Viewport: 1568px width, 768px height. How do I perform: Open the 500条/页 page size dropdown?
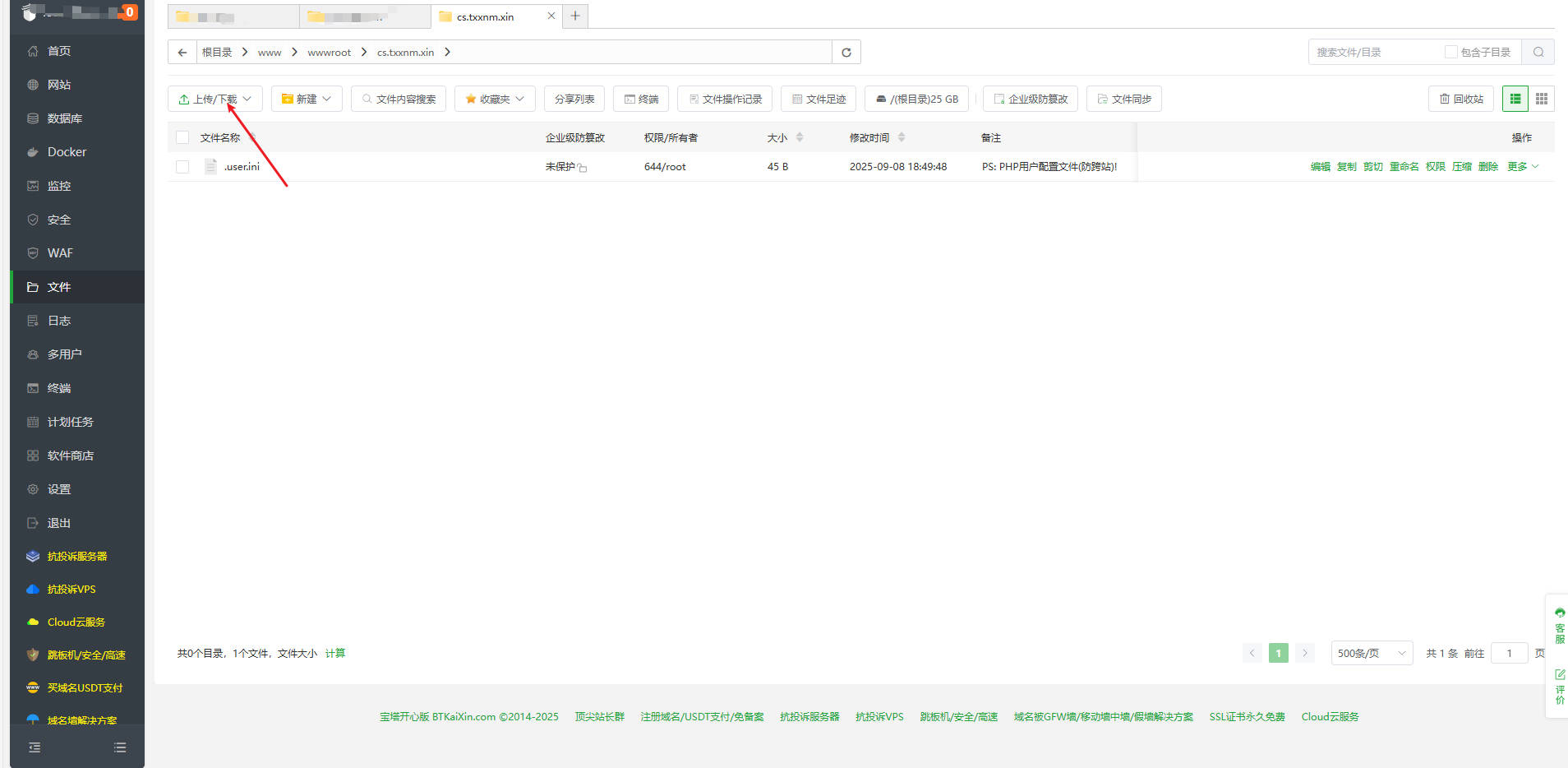pyautogui.click(x=1372, y=654)
